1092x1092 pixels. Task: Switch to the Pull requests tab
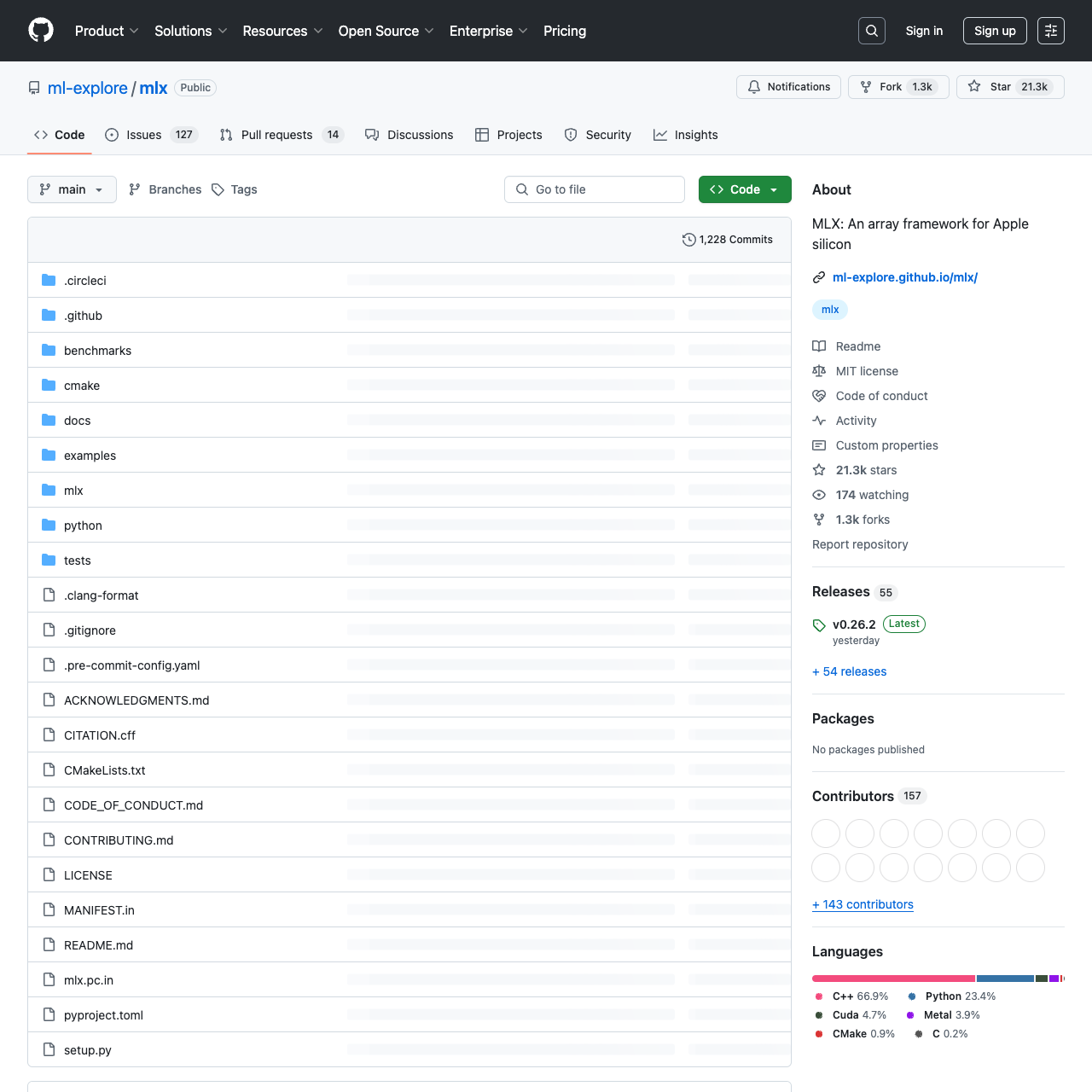[281, 135]
